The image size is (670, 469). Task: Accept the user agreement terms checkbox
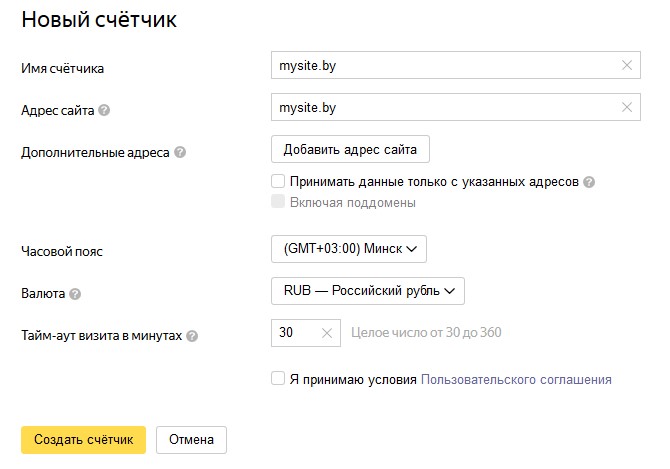click(x=278, y=379)
